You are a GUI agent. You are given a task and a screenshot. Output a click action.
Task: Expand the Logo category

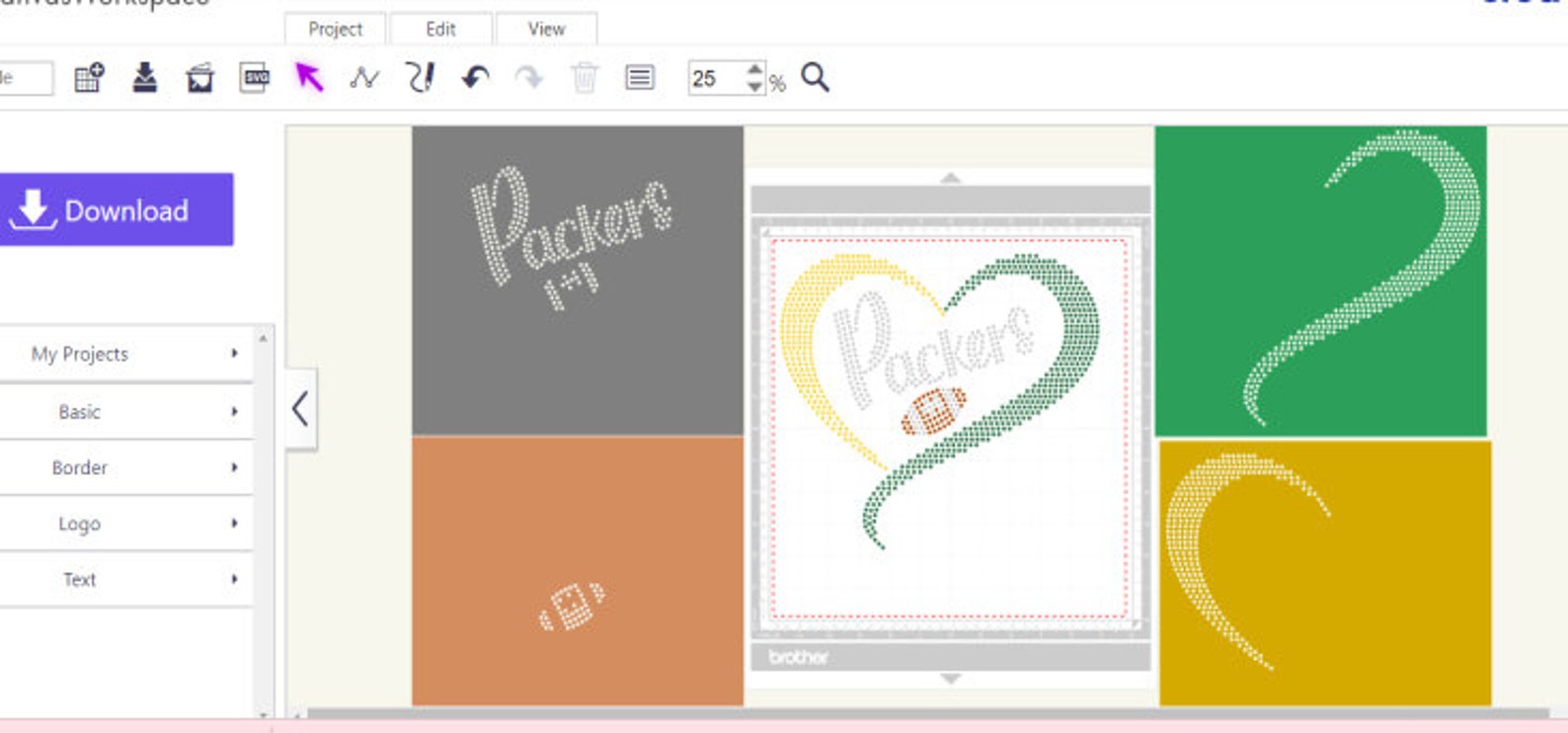pos(126,524)
